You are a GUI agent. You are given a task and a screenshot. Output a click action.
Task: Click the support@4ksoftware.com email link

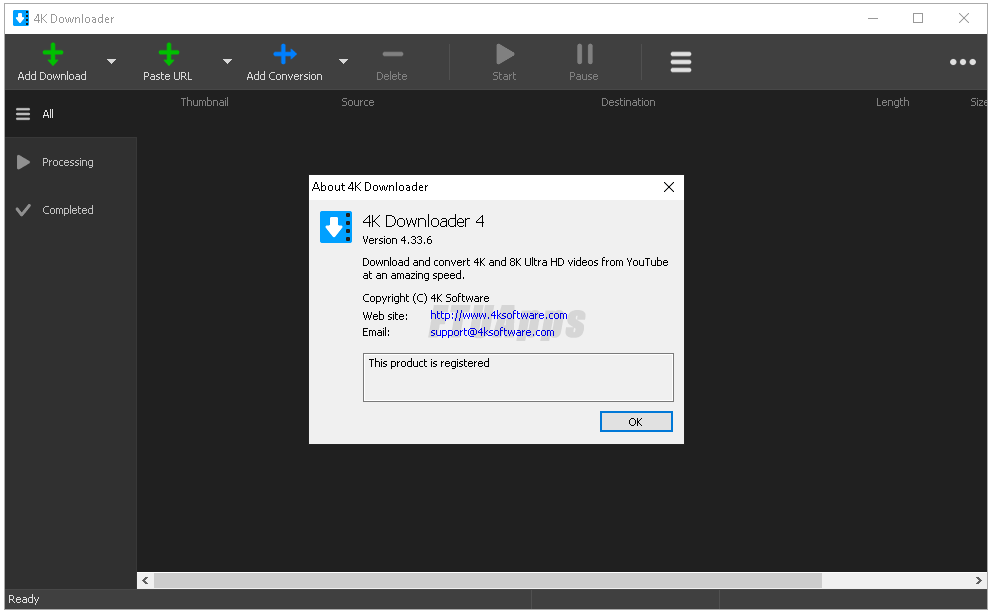(x=492, y=332)
